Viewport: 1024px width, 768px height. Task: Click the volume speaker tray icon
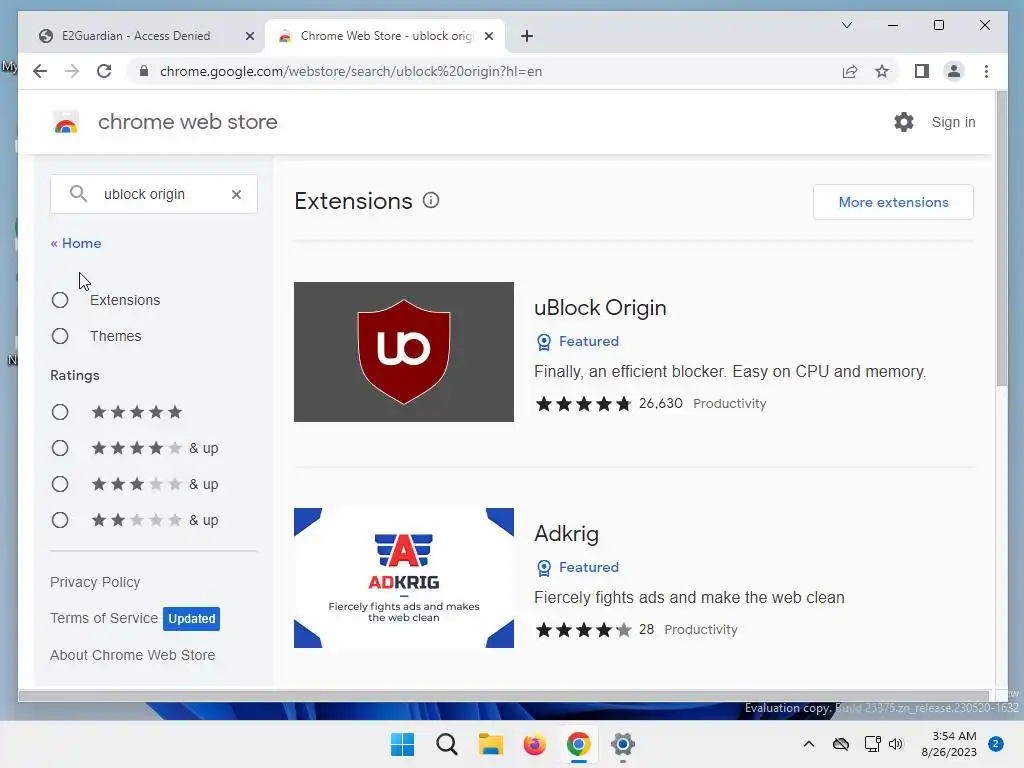[896, 744]
